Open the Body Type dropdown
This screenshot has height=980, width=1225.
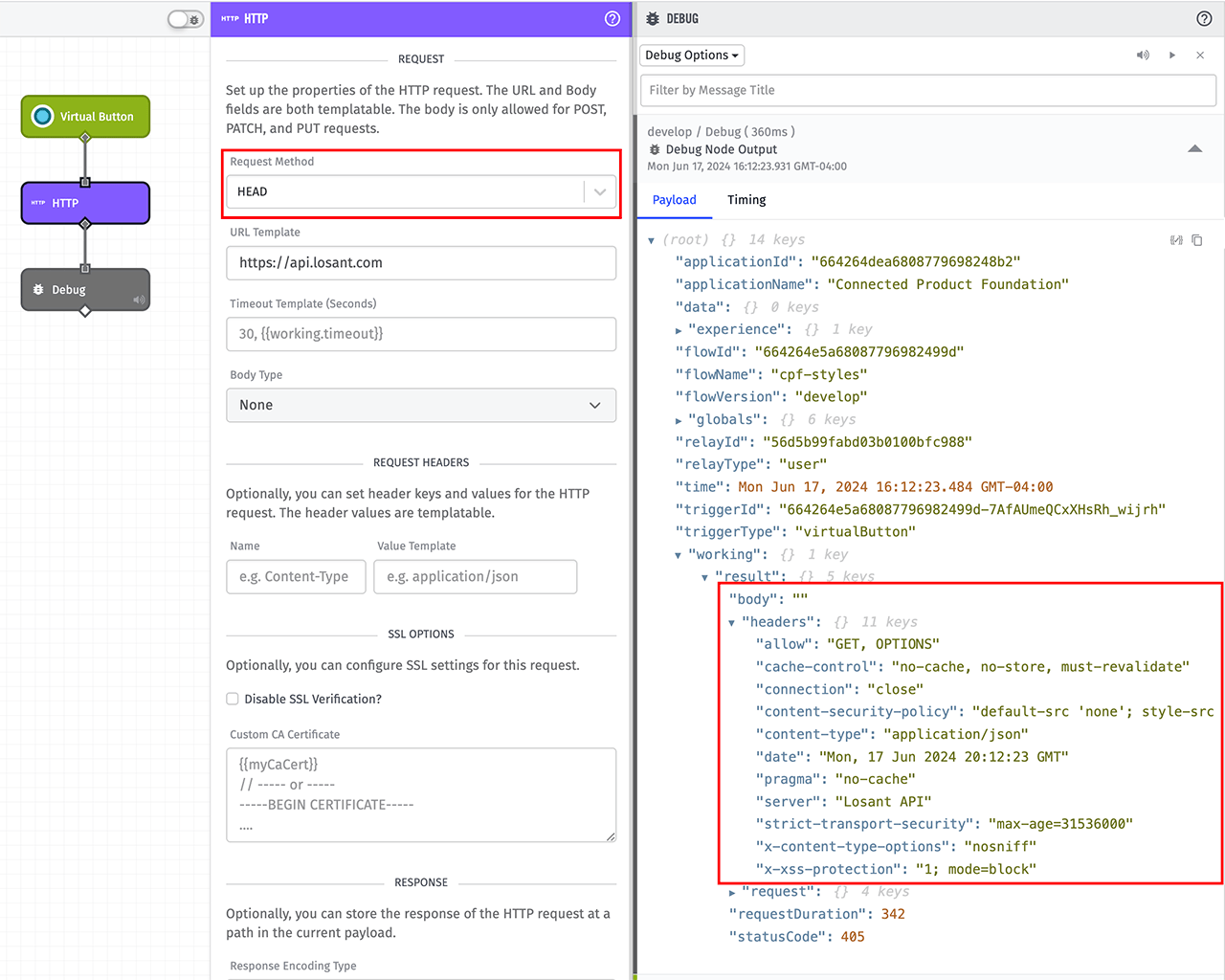421,405
